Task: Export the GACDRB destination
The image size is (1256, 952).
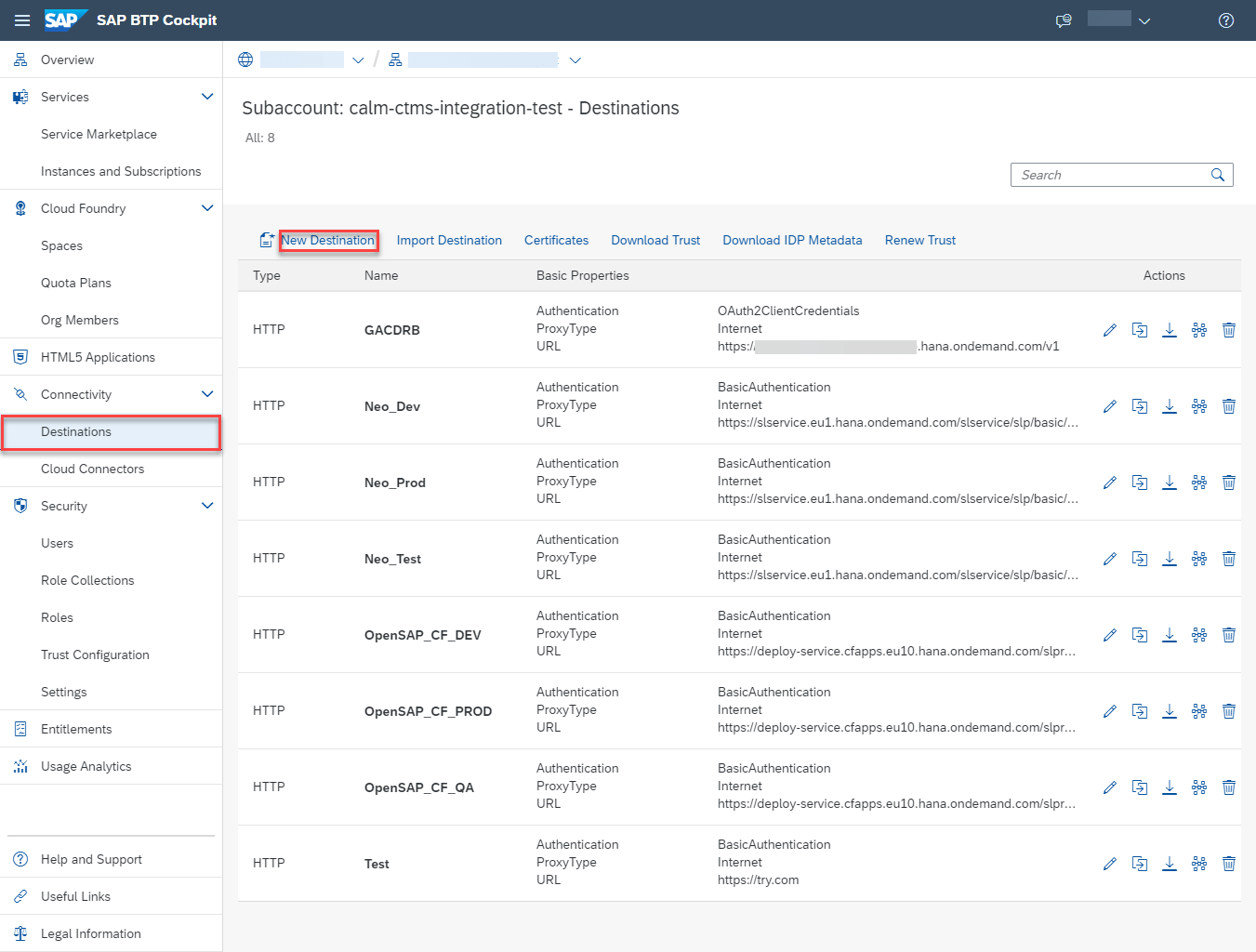Action: 1170,330
